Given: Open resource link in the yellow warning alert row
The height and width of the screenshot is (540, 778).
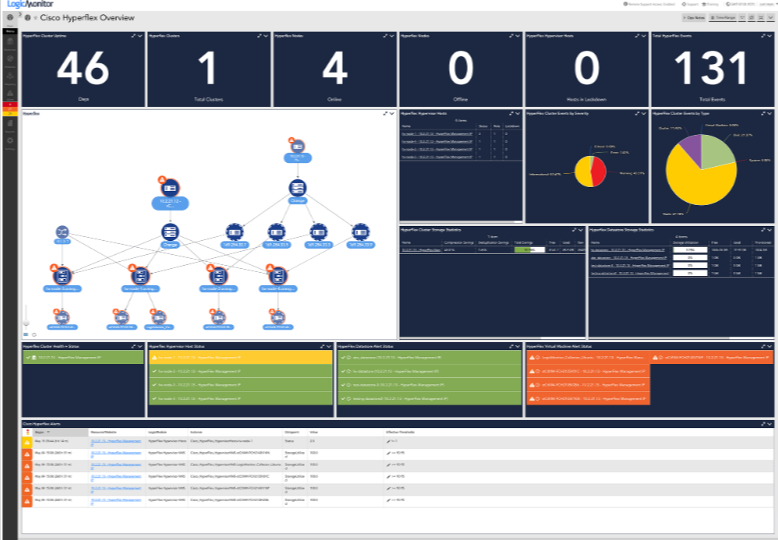Looking at the screenshot, I should click(116, 441).
